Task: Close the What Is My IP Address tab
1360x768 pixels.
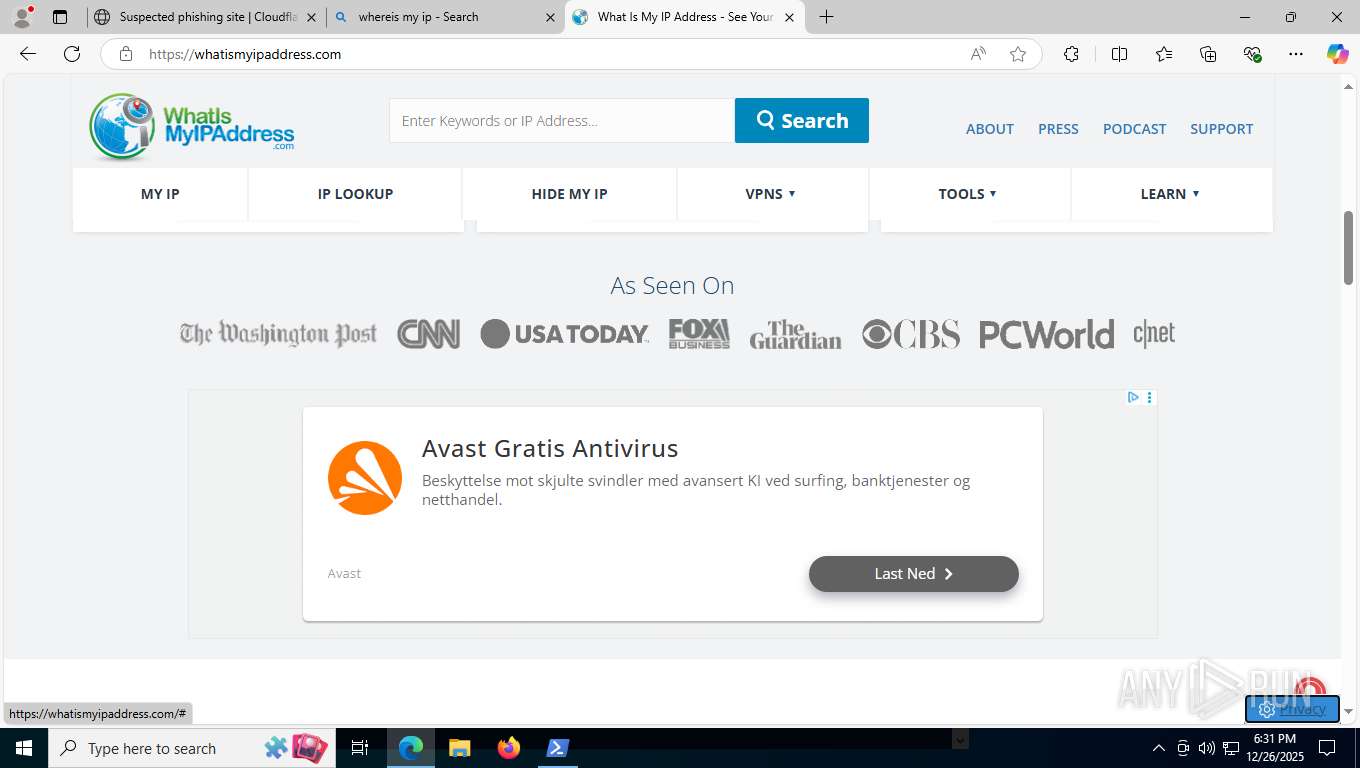Action: click(789, 17)
